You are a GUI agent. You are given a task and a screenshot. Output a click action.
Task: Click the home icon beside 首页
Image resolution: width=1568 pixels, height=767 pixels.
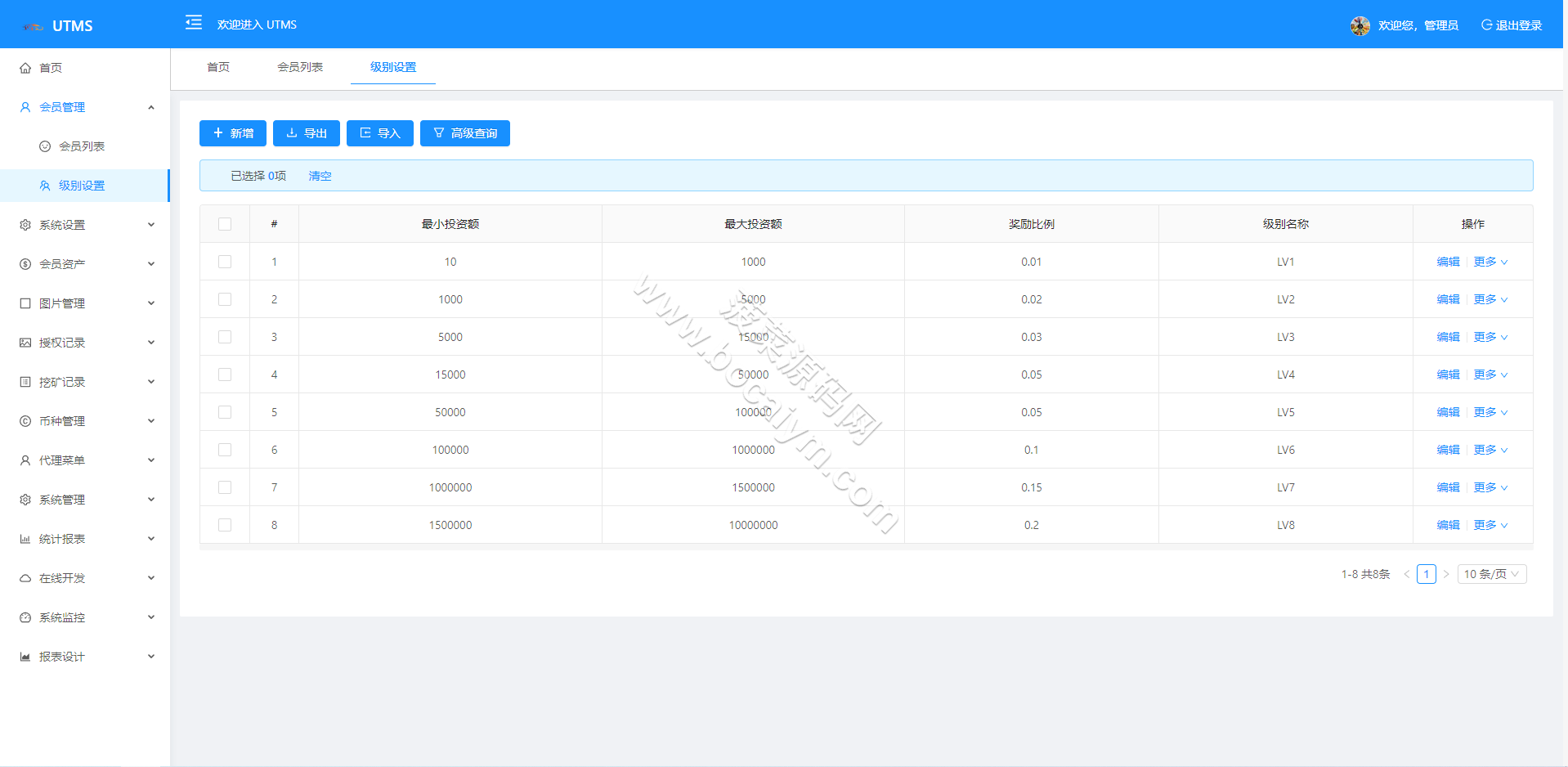click(x=25, y=68)
